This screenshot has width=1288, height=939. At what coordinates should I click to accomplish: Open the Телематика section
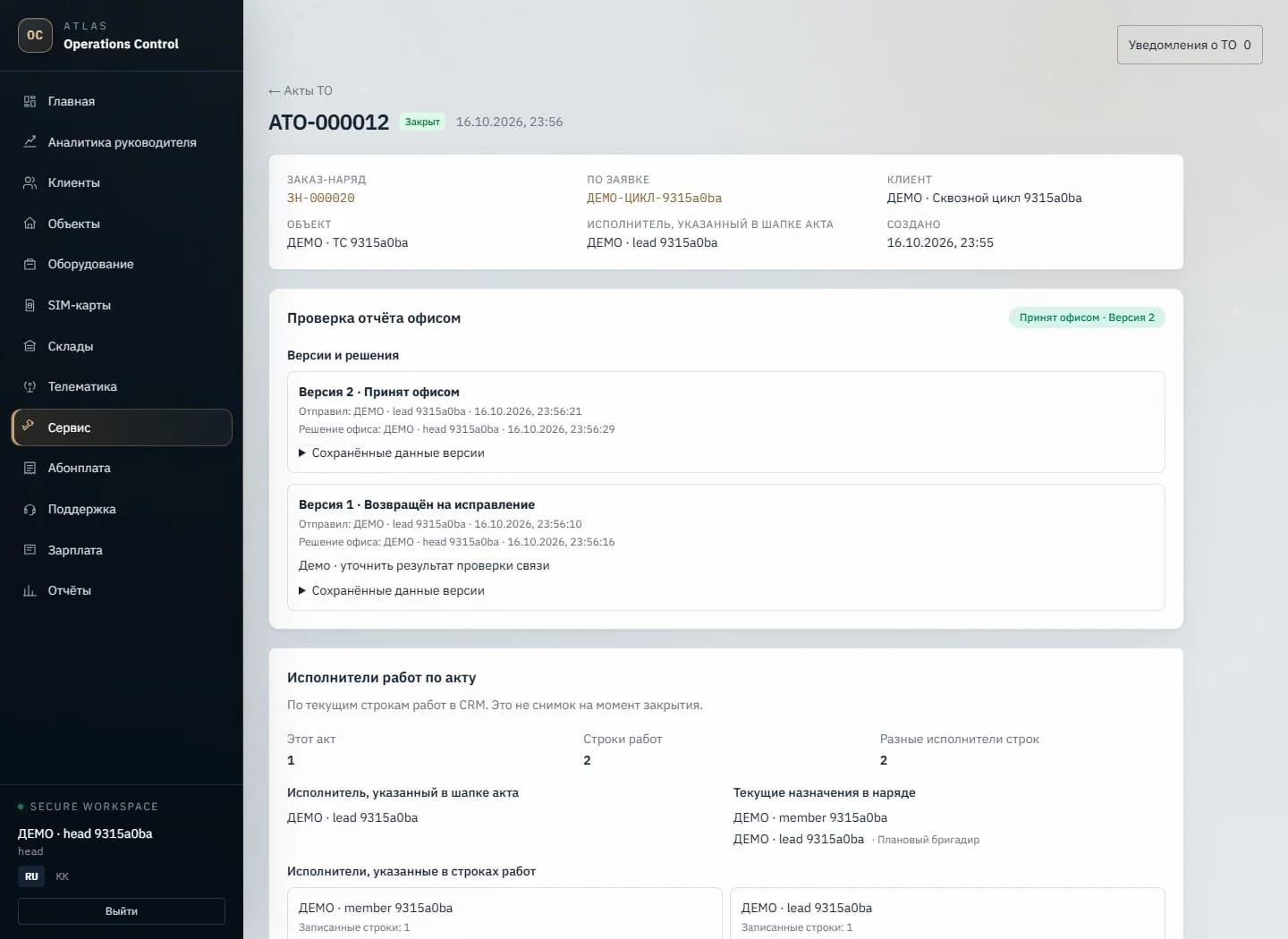122,386
